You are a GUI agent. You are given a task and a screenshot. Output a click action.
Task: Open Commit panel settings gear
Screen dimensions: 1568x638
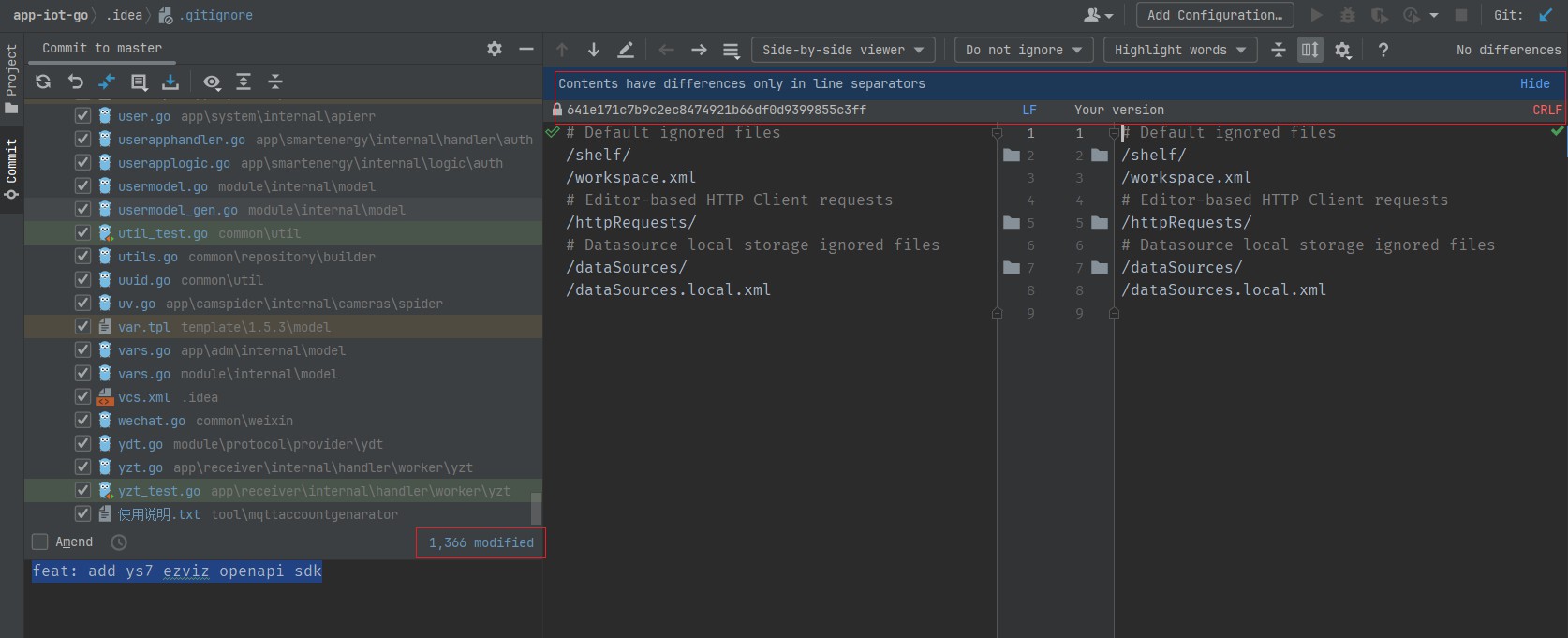click(x=495, y=49)
